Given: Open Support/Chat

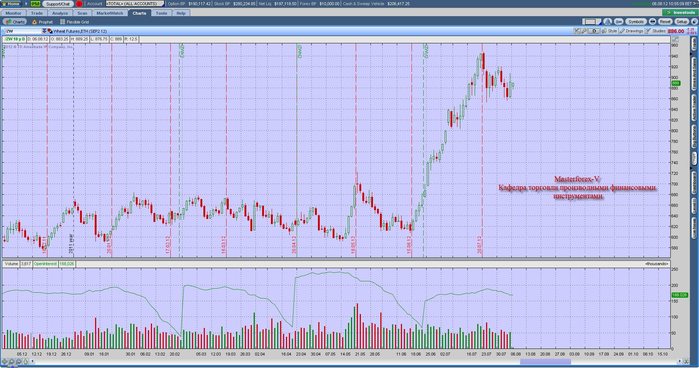Looking at the screenshot, I should [58, 4].
